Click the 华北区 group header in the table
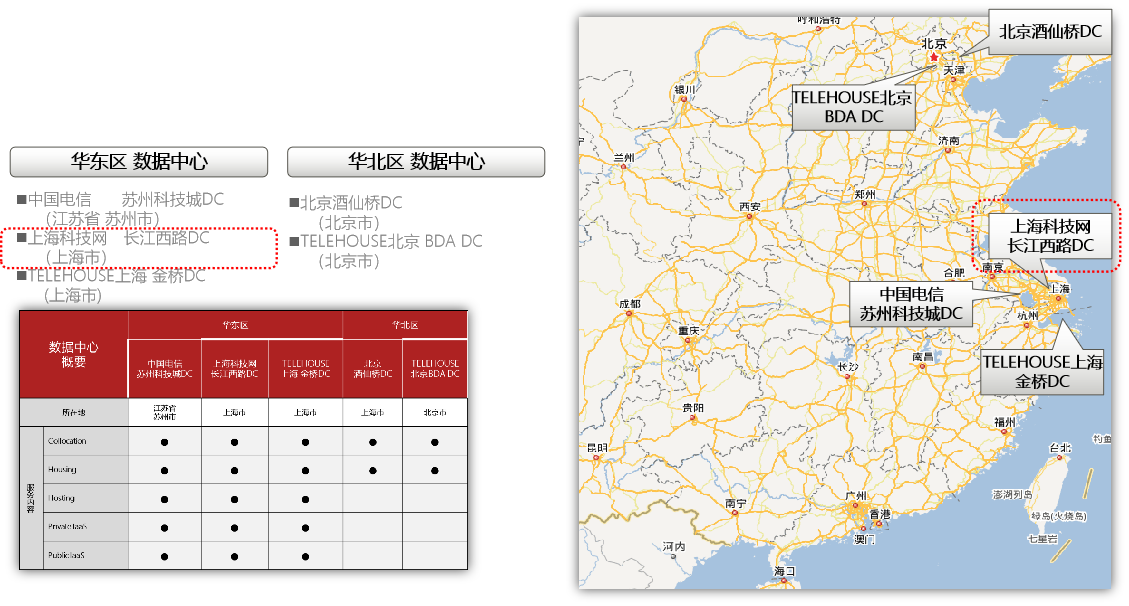The height and width of the screenshot is (606, 1129). click(x=405, y=325)
